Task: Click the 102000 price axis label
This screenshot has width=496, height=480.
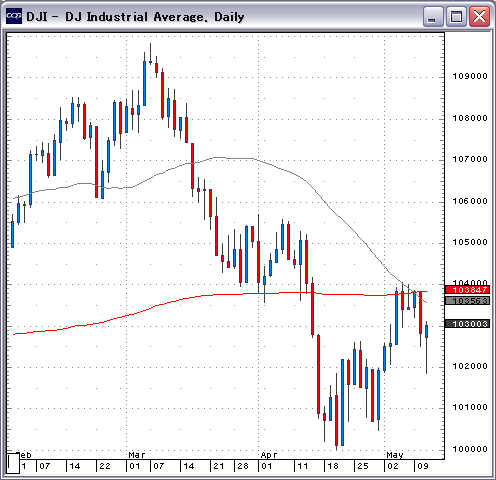Action: point(470,366)
